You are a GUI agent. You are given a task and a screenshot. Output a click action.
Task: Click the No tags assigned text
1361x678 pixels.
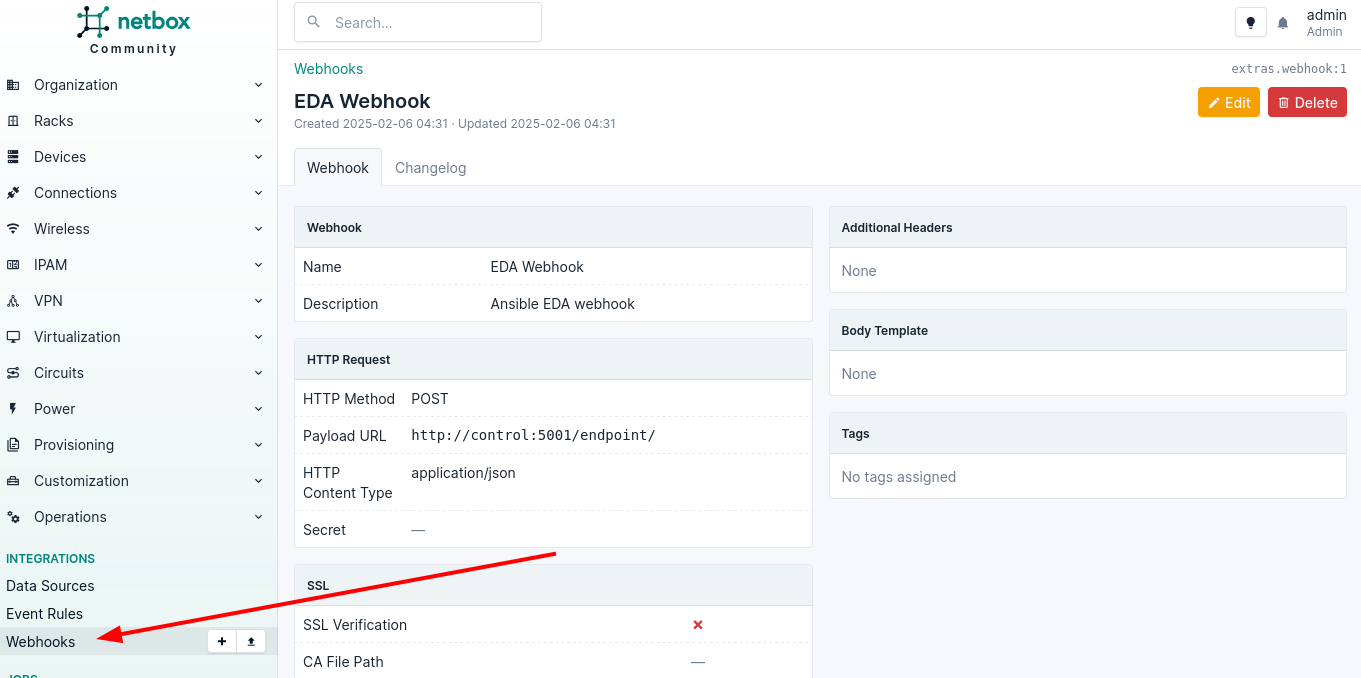898,477
